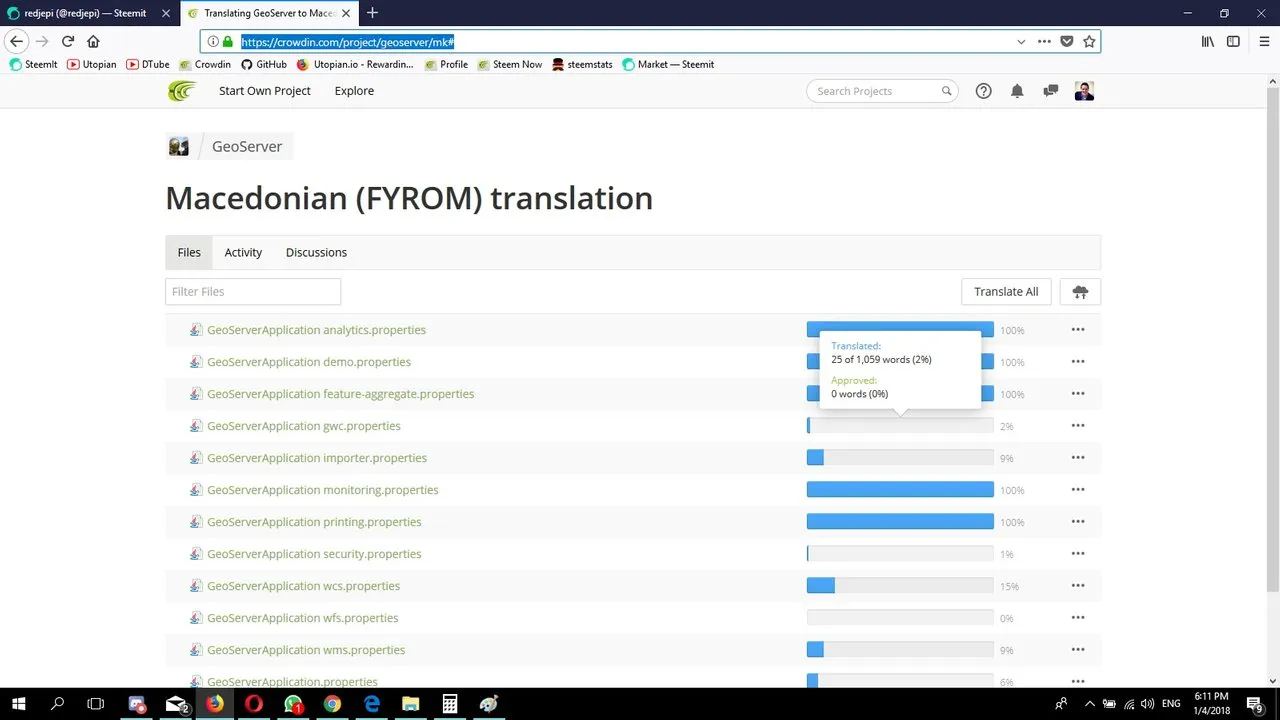Viewport: 1280px width, 720px height.
Task: Open the user profile avatar
Action: [x=1085, y=91]
